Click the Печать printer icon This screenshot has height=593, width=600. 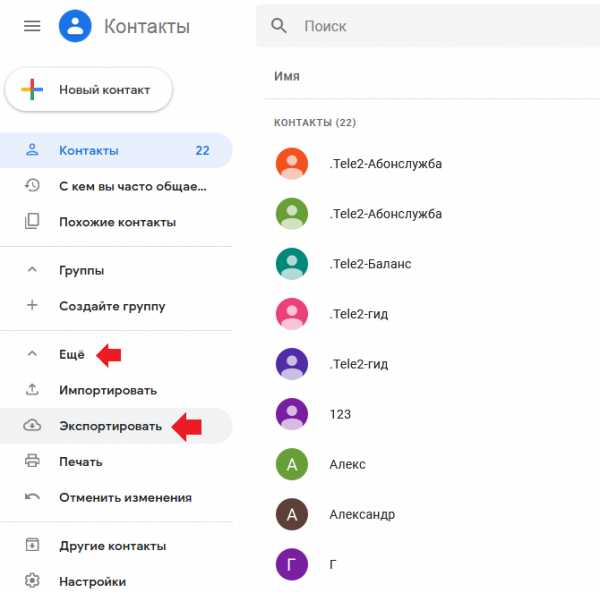[x=32, y=461]
